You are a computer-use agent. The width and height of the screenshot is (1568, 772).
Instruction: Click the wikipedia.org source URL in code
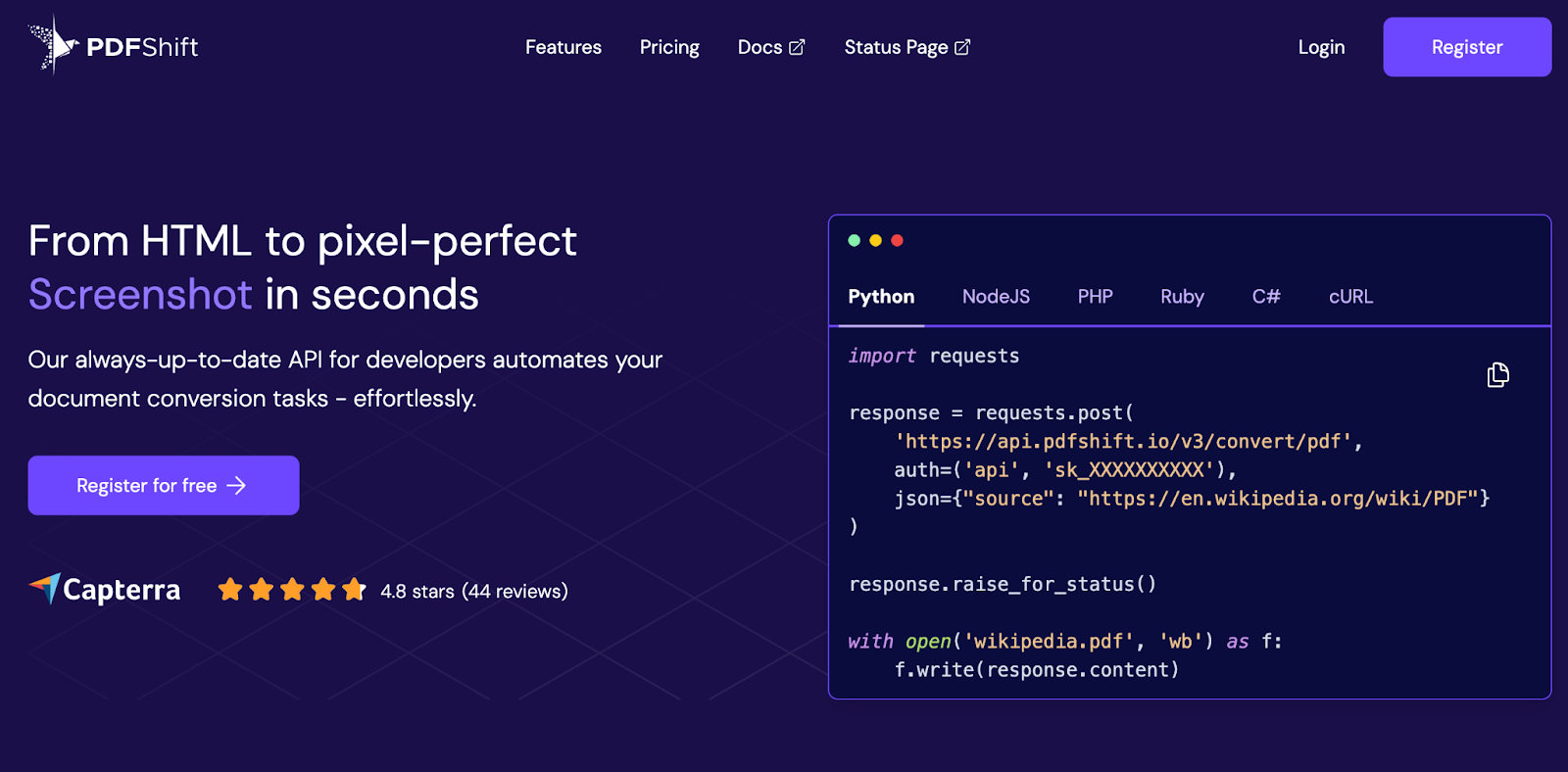1278,499
